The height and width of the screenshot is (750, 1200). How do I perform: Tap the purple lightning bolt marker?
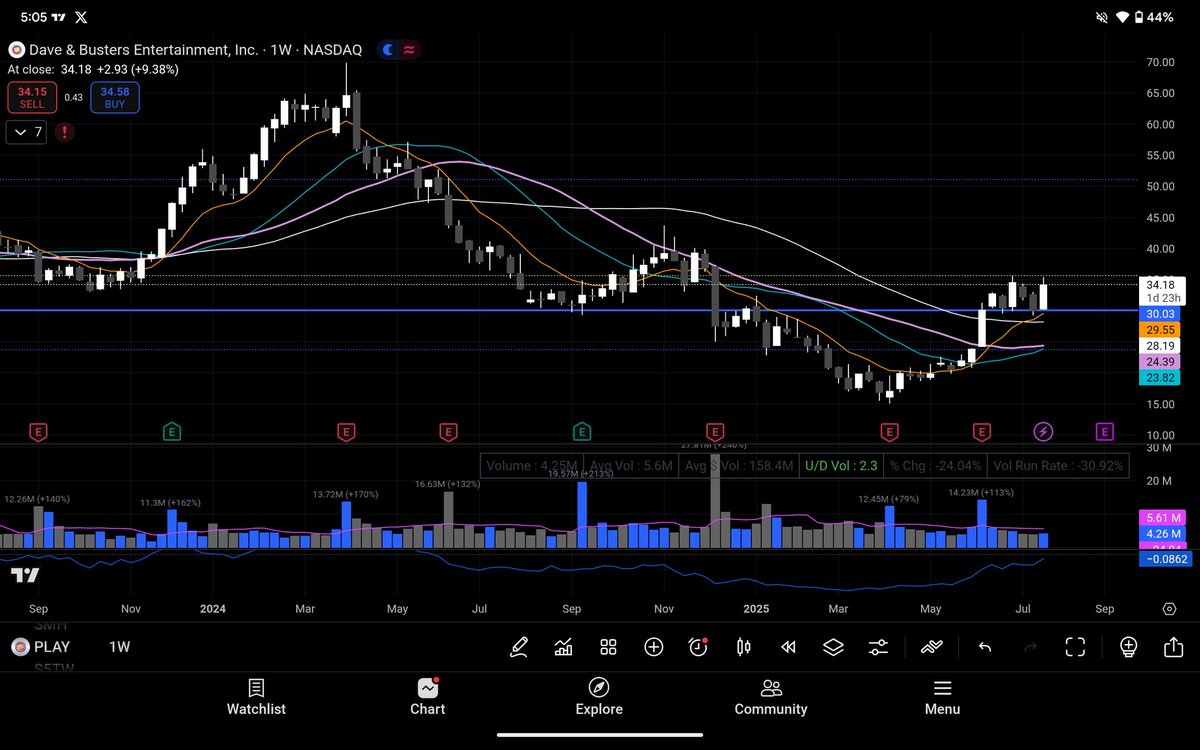click(1043, 432)
